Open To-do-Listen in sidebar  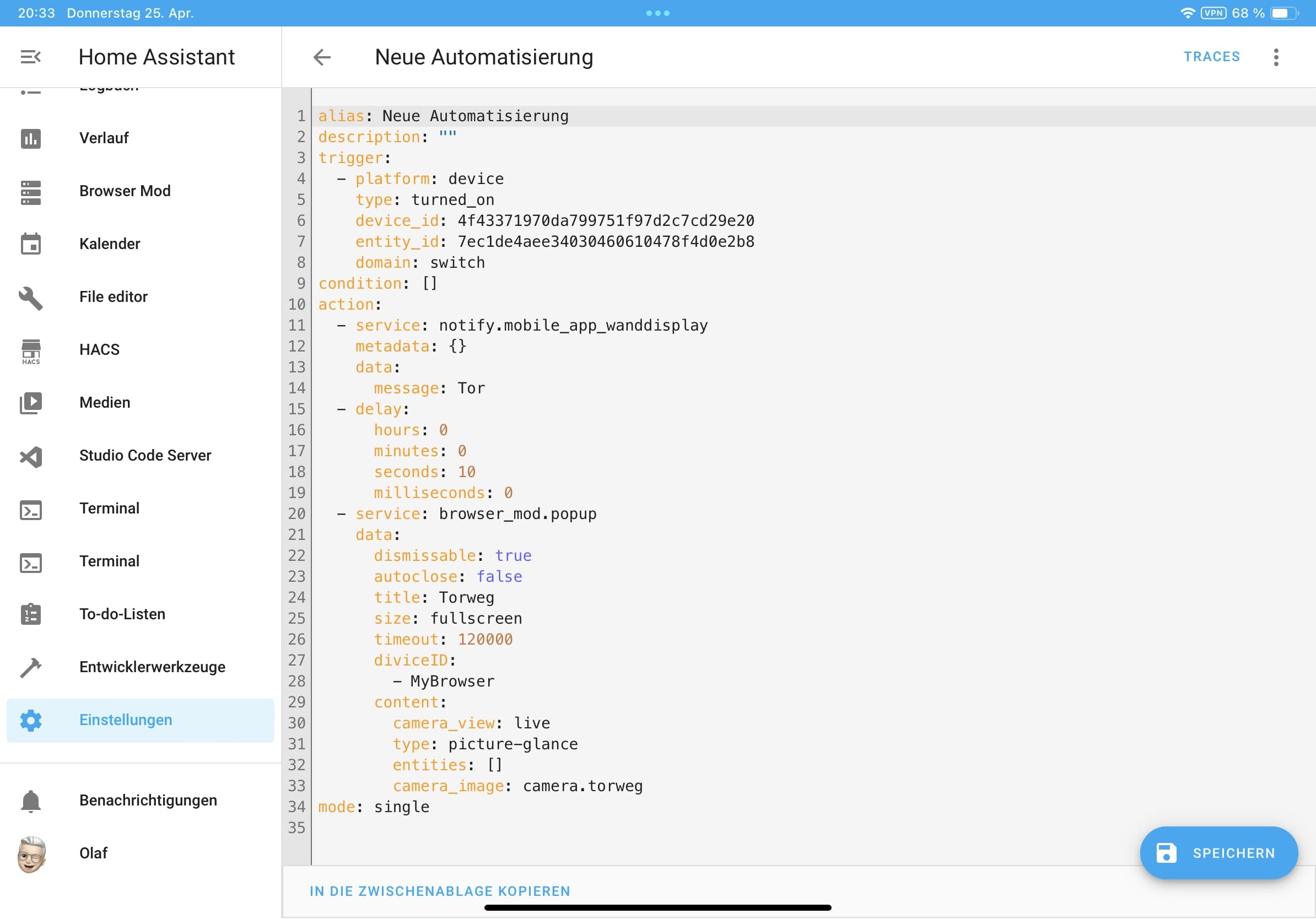tap(122, 614)
